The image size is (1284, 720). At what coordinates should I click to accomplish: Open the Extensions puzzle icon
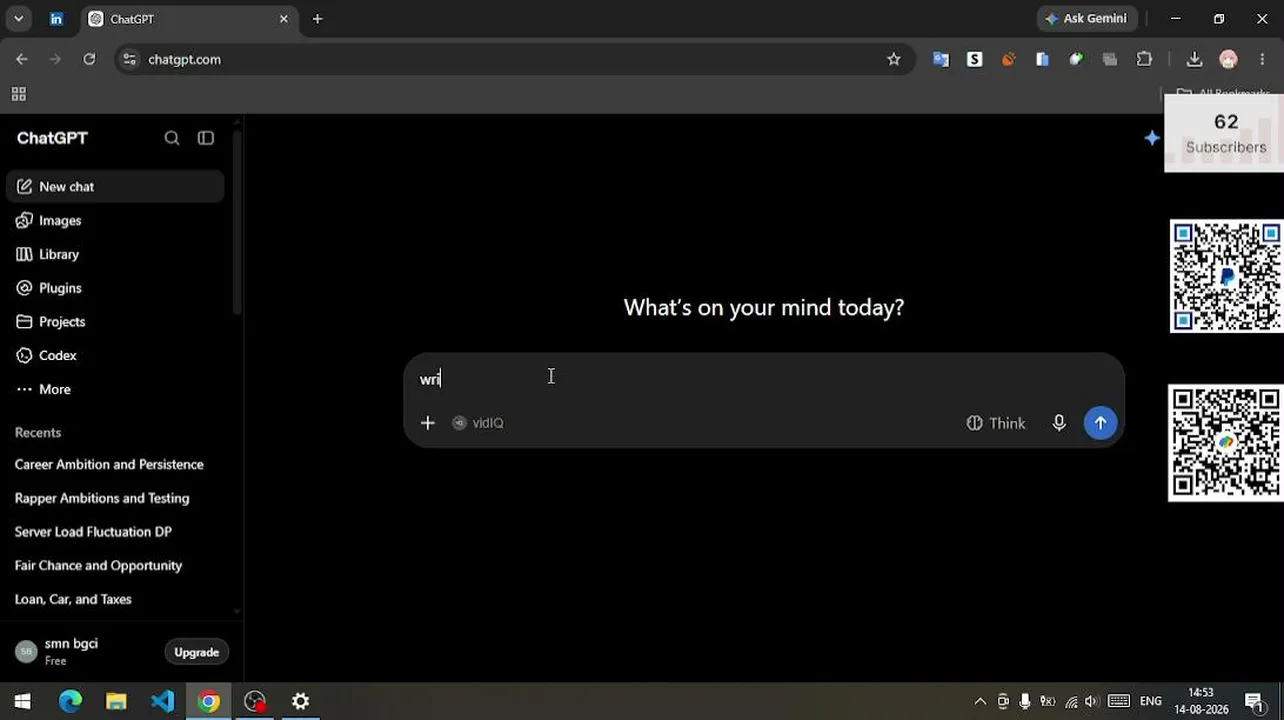[1145, 59]
